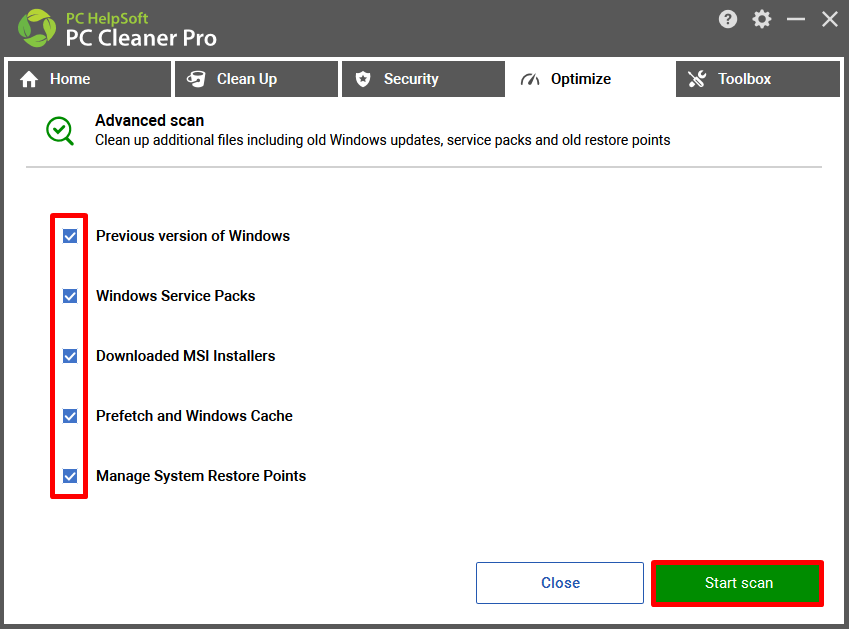This screenshot has height=629, width=849.
Task: Open the Toolbox tab
Action: click(757, 79)
